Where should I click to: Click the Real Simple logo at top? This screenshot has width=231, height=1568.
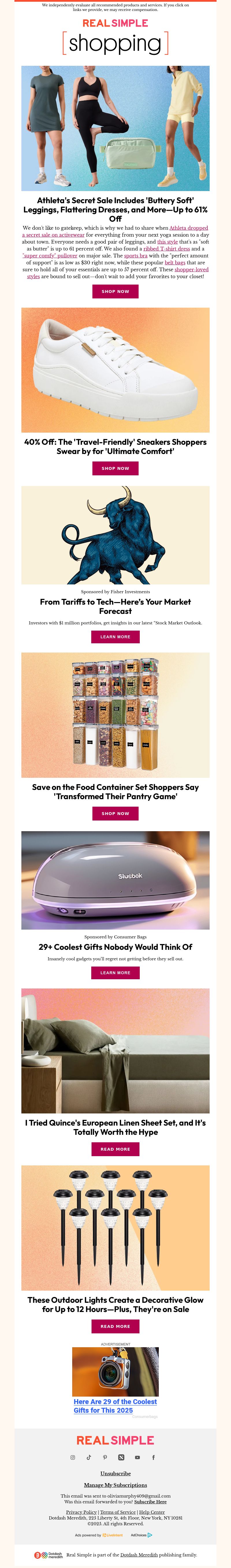pyautogui.click(x=115, y=23)
